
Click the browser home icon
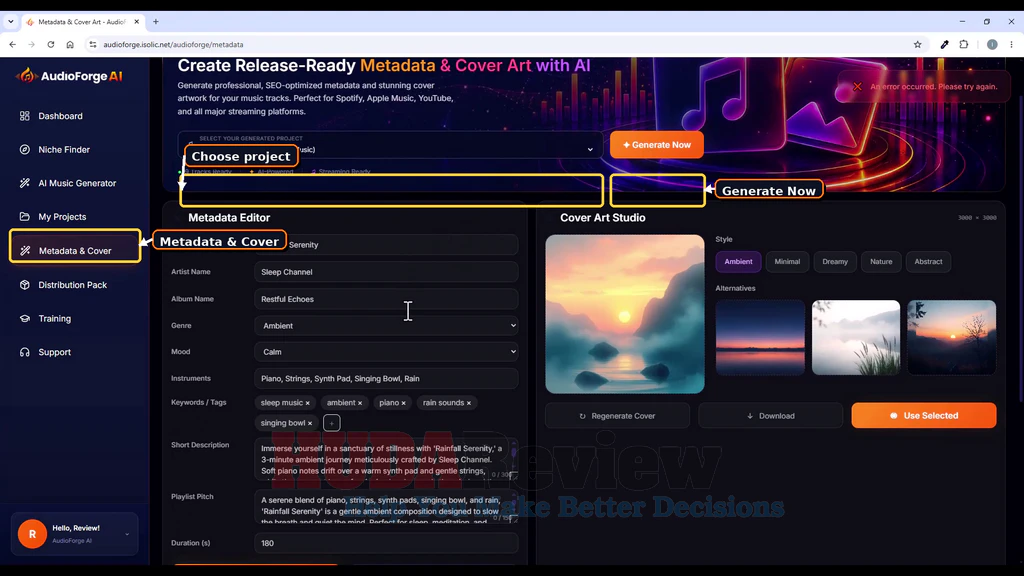coord(70,44)
